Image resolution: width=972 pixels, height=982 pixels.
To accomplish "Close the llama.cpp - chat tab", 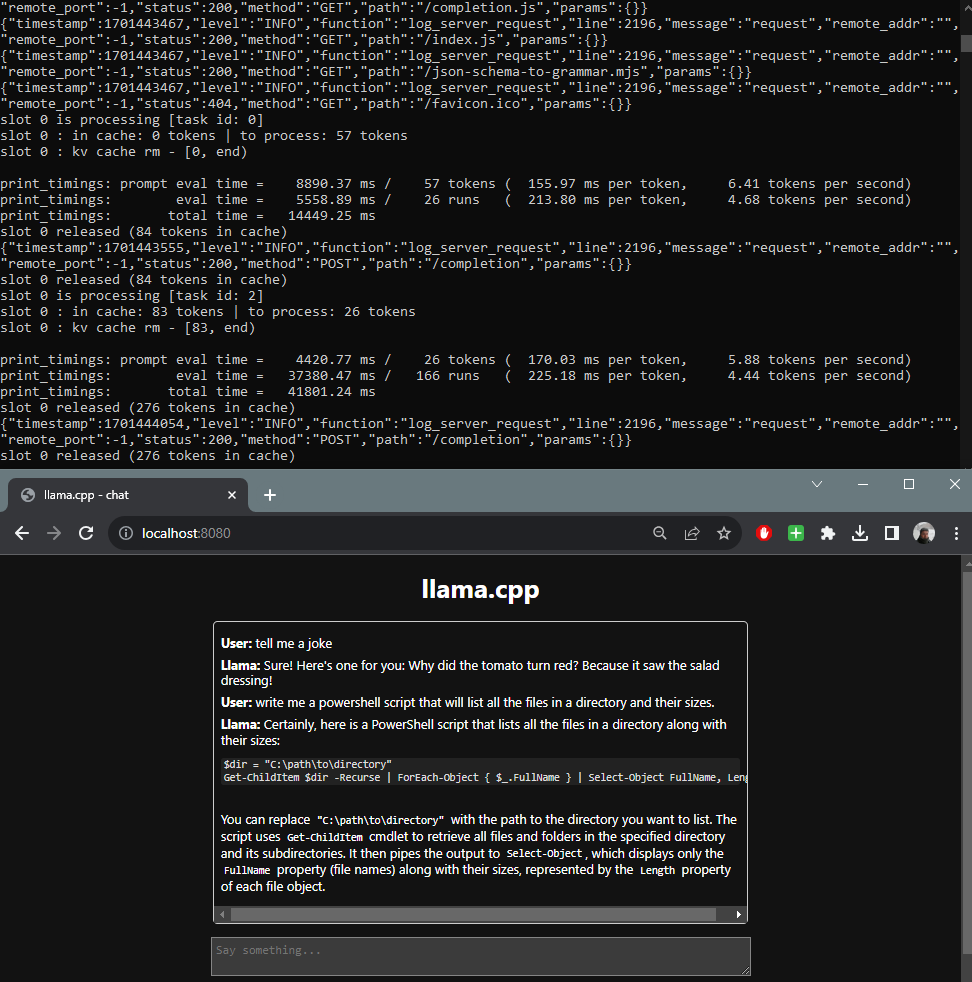I will tap(232, 495).
